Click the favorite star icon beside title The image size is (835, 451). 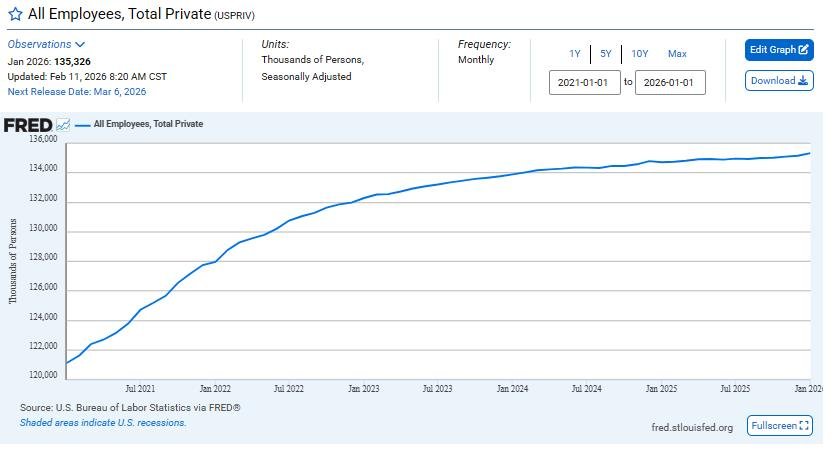pyautogui.click(x=15, y=15)
